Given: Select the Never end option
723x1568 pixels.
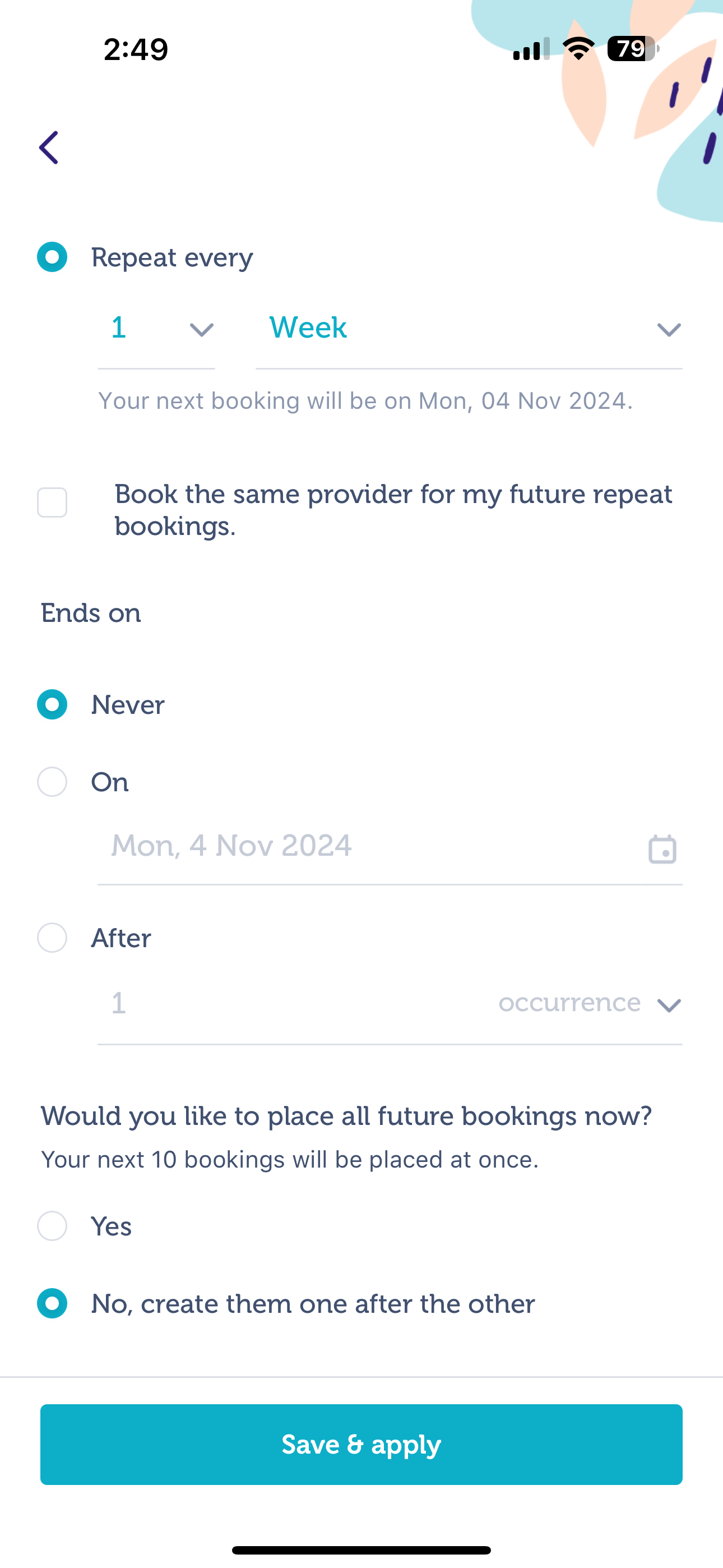Looking at the screenshot, I should pos(52,704).
